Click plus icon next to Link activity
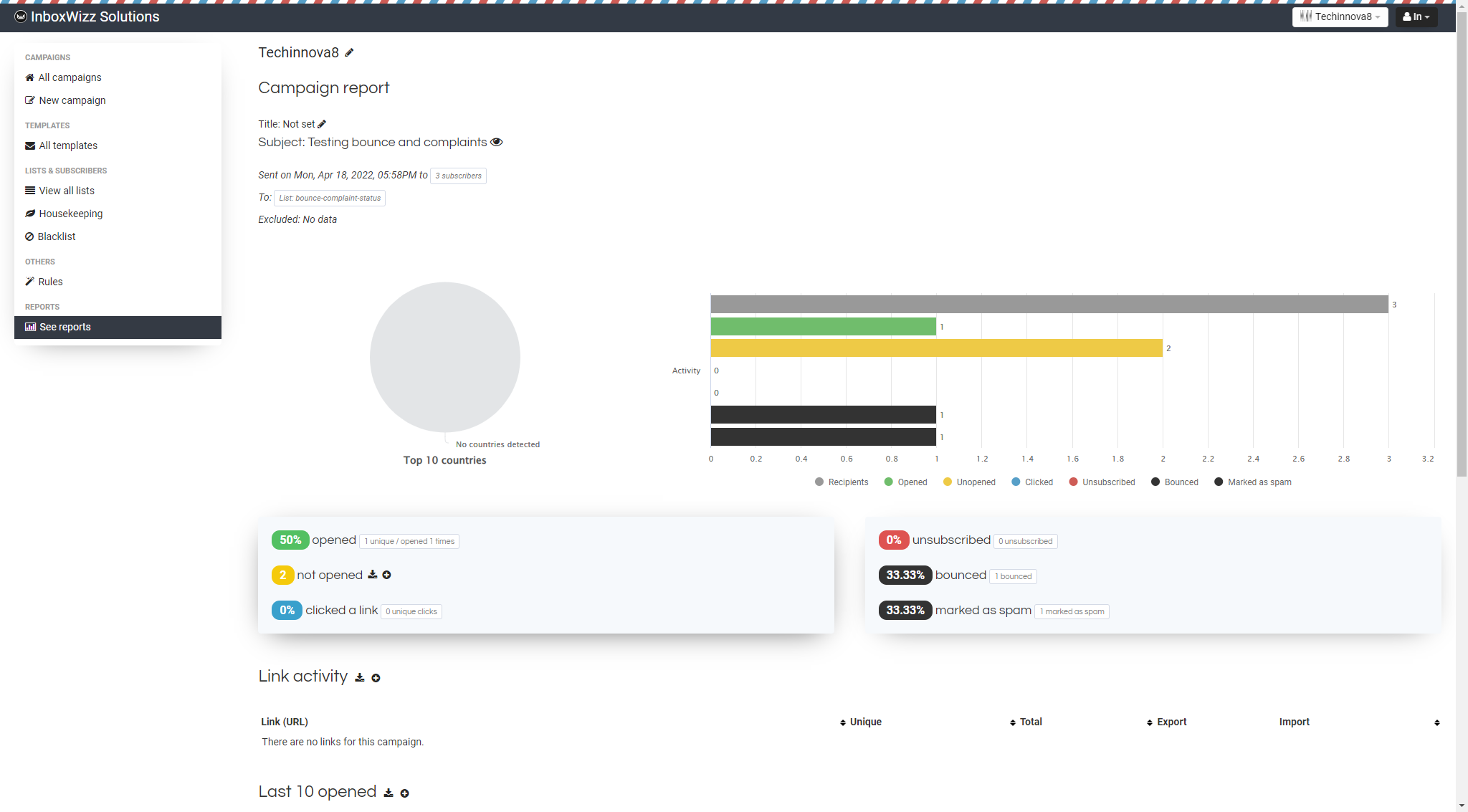The image size is (1468, 812). pyautogui.click(x=376, y=678)
